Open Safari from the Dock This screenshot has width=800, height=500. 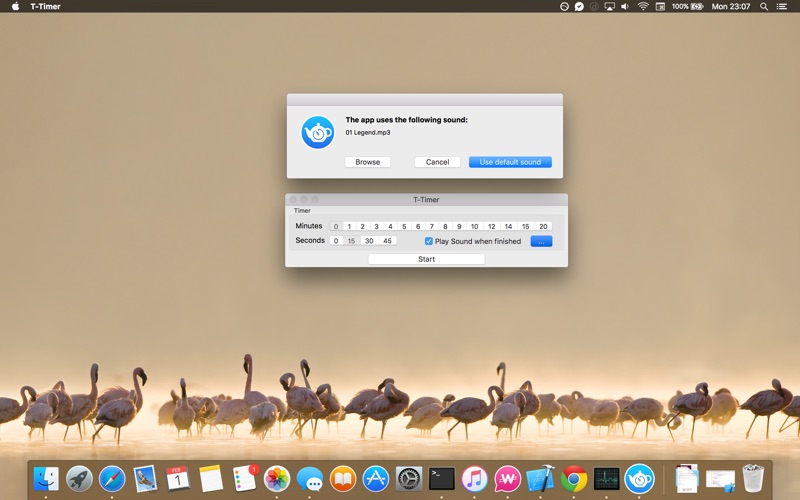pyautogui.click(x=112, y=479)
